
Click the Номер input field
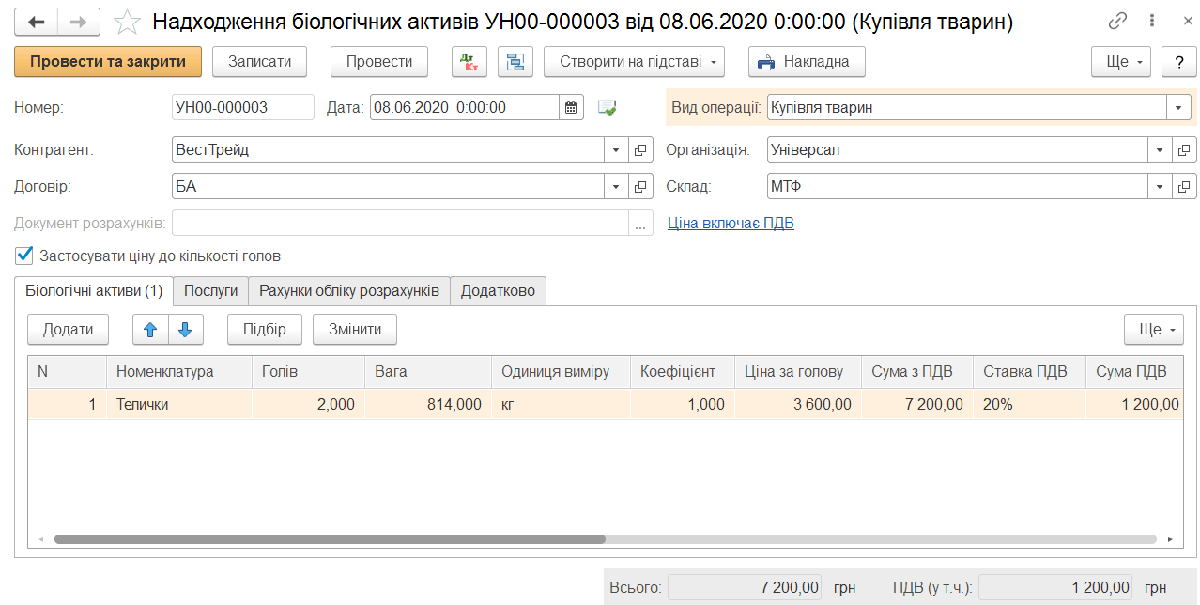(x=243, y=107)
